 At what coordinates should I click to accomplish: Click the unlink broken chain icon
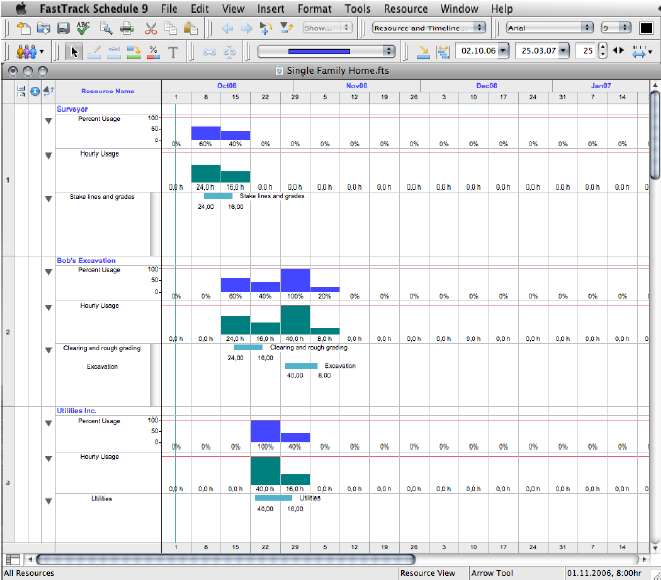pyautogui.click(x=229, y=52)
